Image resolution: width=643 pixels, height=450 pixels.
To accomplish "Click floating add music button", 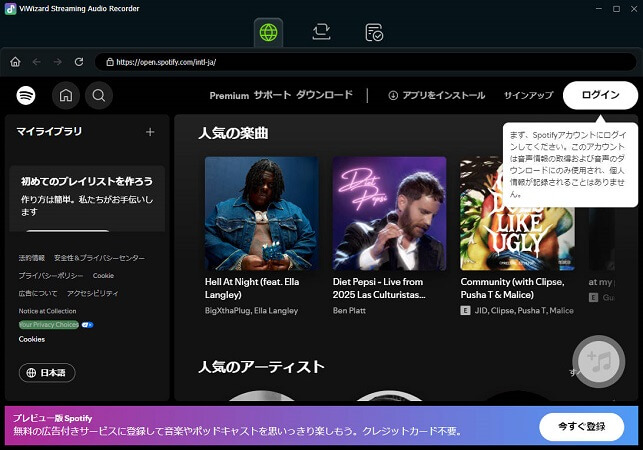I will [599, 361].
